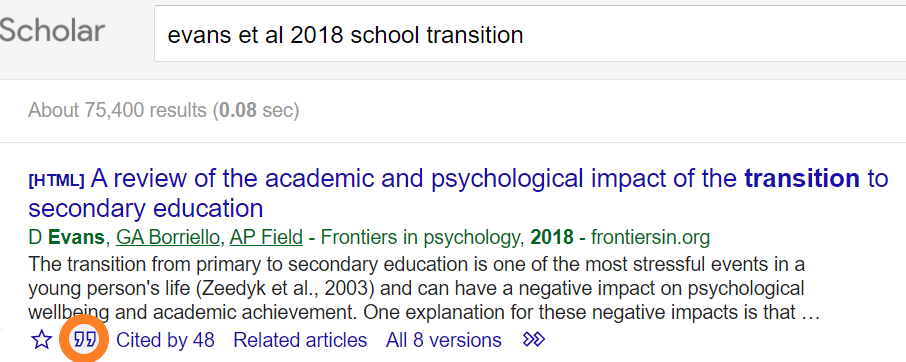Save the article with the star icon
Screen dimensions: 906x362
(41, 340)
